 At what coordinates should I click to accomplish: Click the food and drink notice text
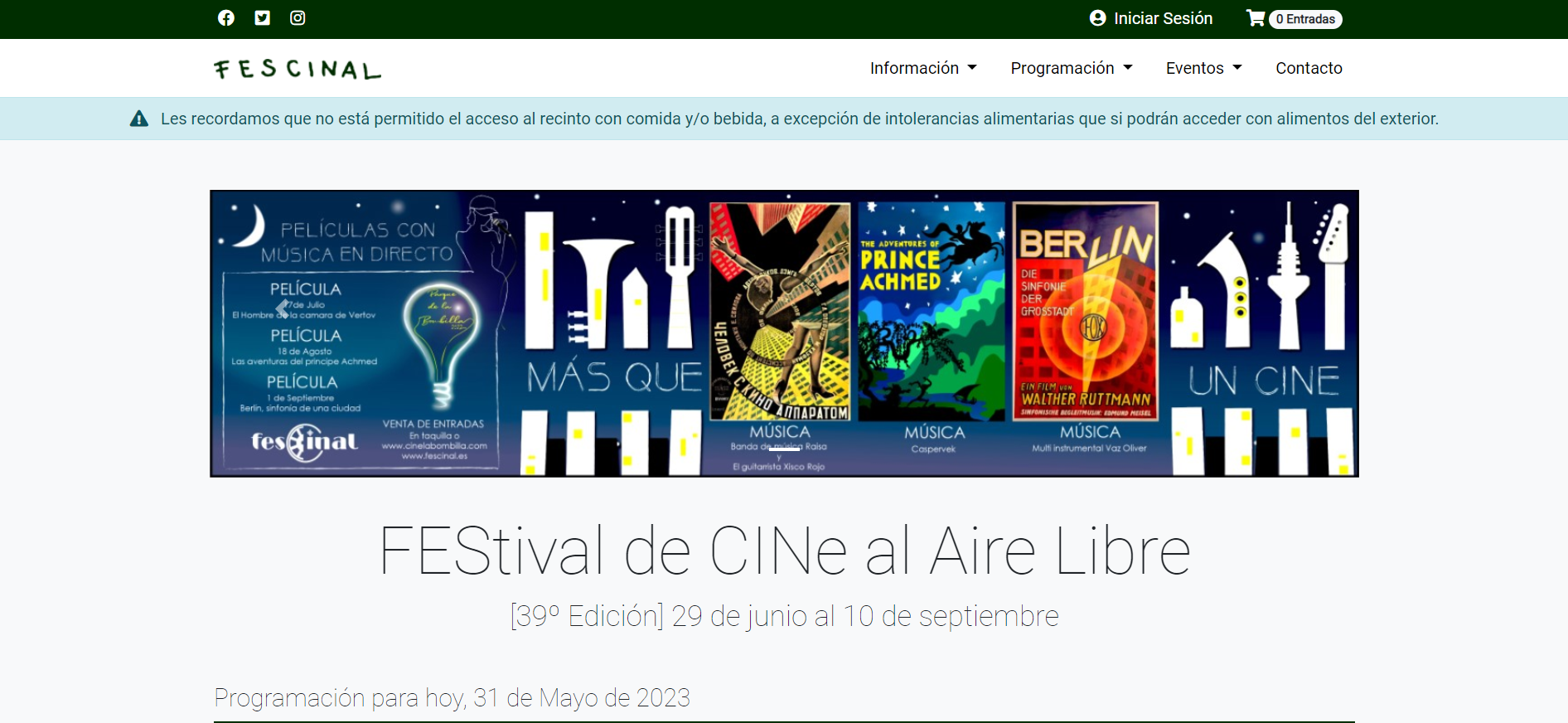click(x=800, y=119)
